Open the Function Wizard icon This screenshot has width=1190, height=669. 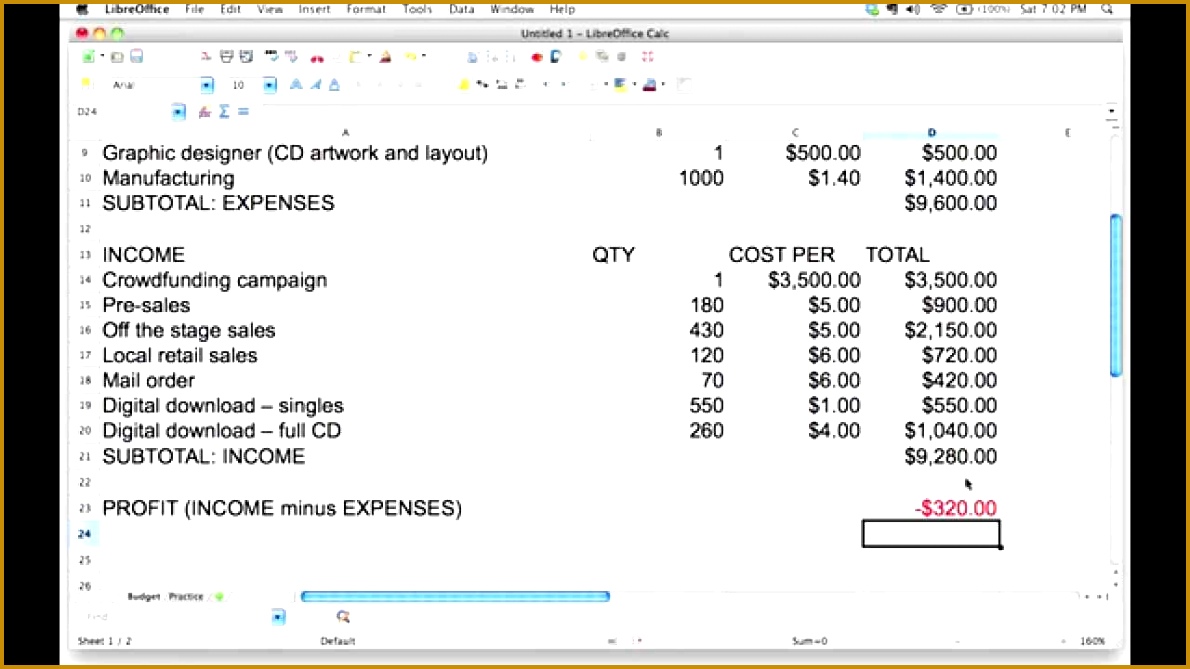pyautogui.click(x=204, y=112)
